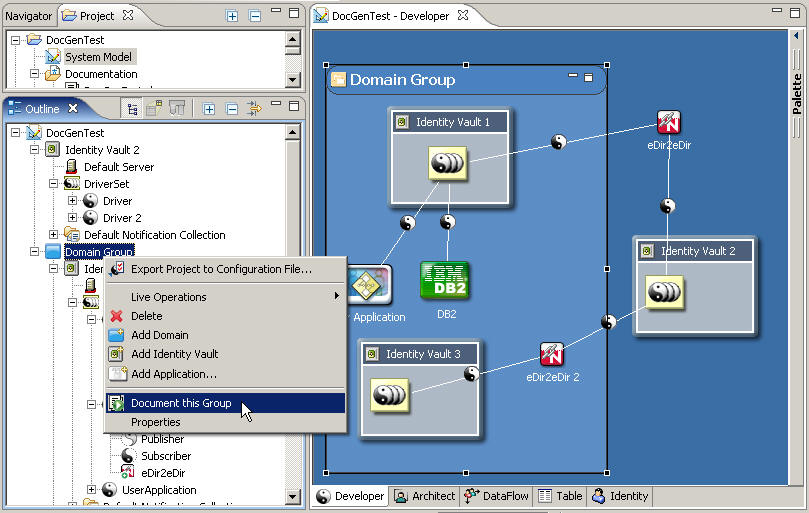Click yin-yang driver on Identity Vault 1 to eDir2eDir line
Image resolution: width=809 pixels, height=513 pixels.
[558, 141]
